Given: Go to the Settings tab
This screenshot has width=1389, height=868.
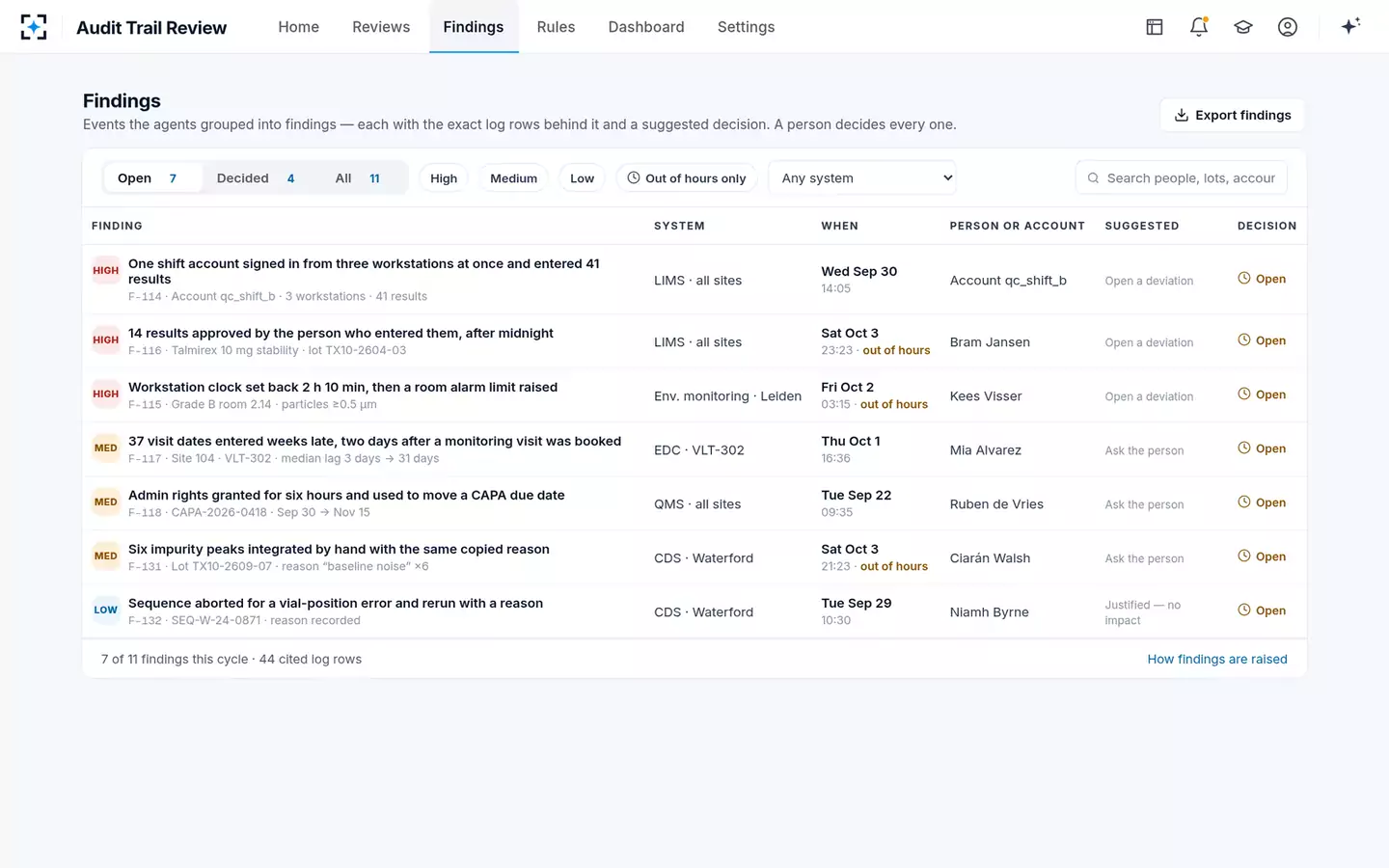Looking at the screenshot, I should click(746, 27).
